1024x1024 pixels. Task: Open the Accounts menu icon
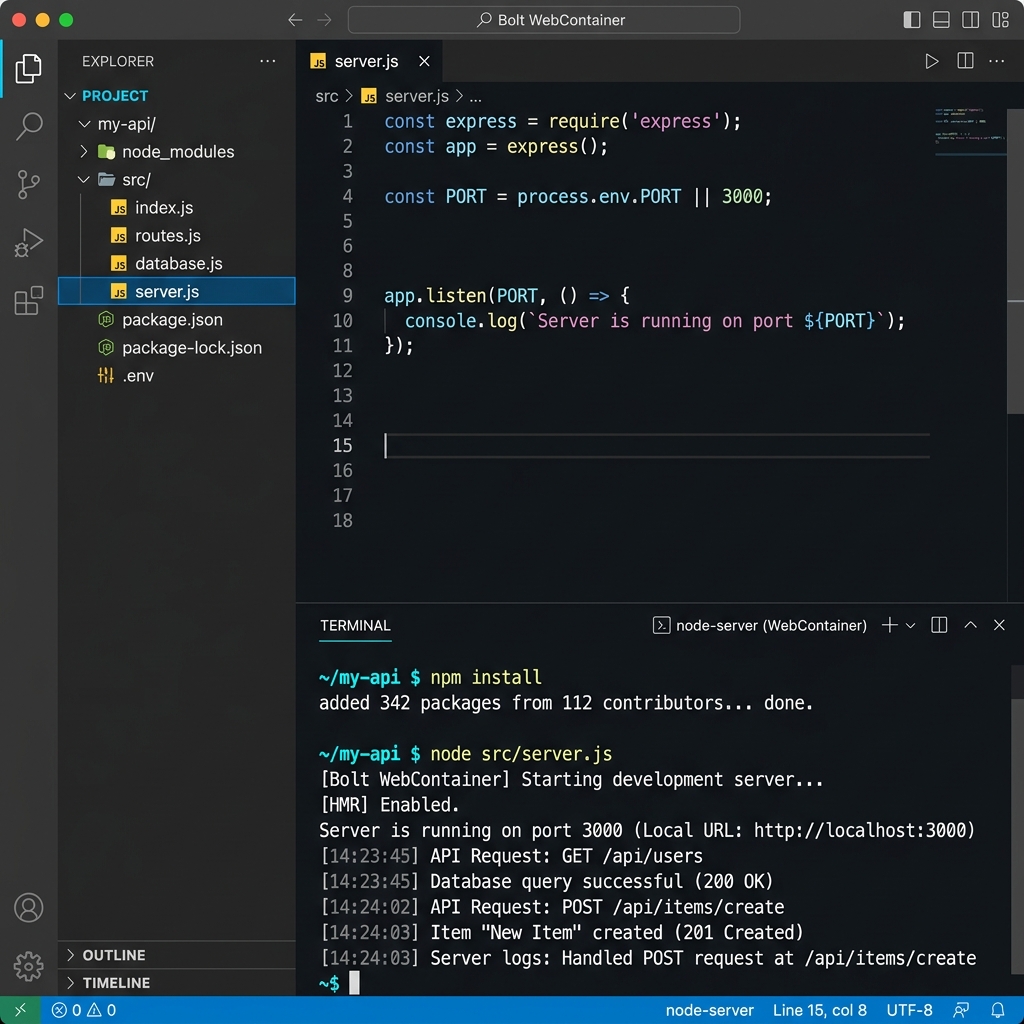click(x=28, y=907)
